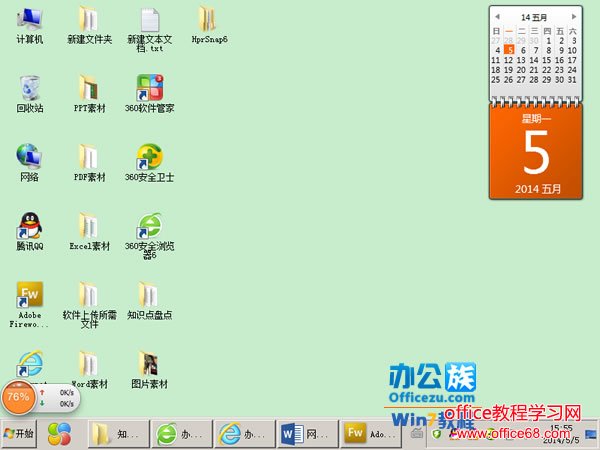Image resolution: width=600 pixels, height=450 pixels.
Task: Switch to the Internet Explorer 办... taskbar window
Action: coord(245,434)
